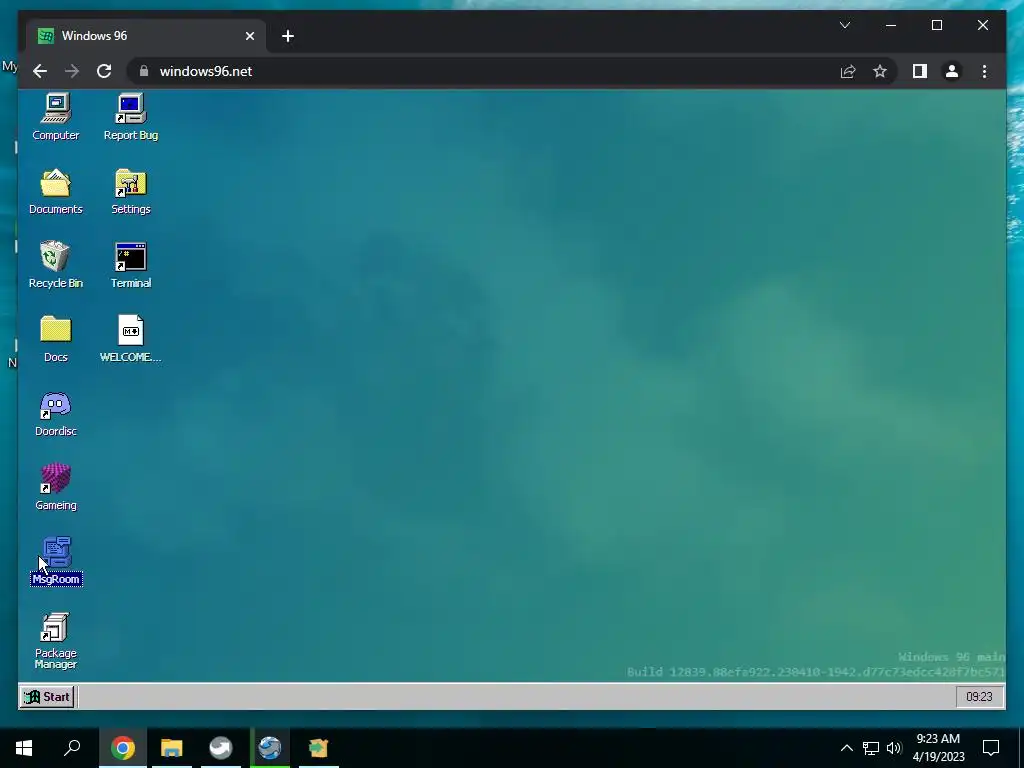
Task: Select the Gameing cube icon
Action: (56, 487)
